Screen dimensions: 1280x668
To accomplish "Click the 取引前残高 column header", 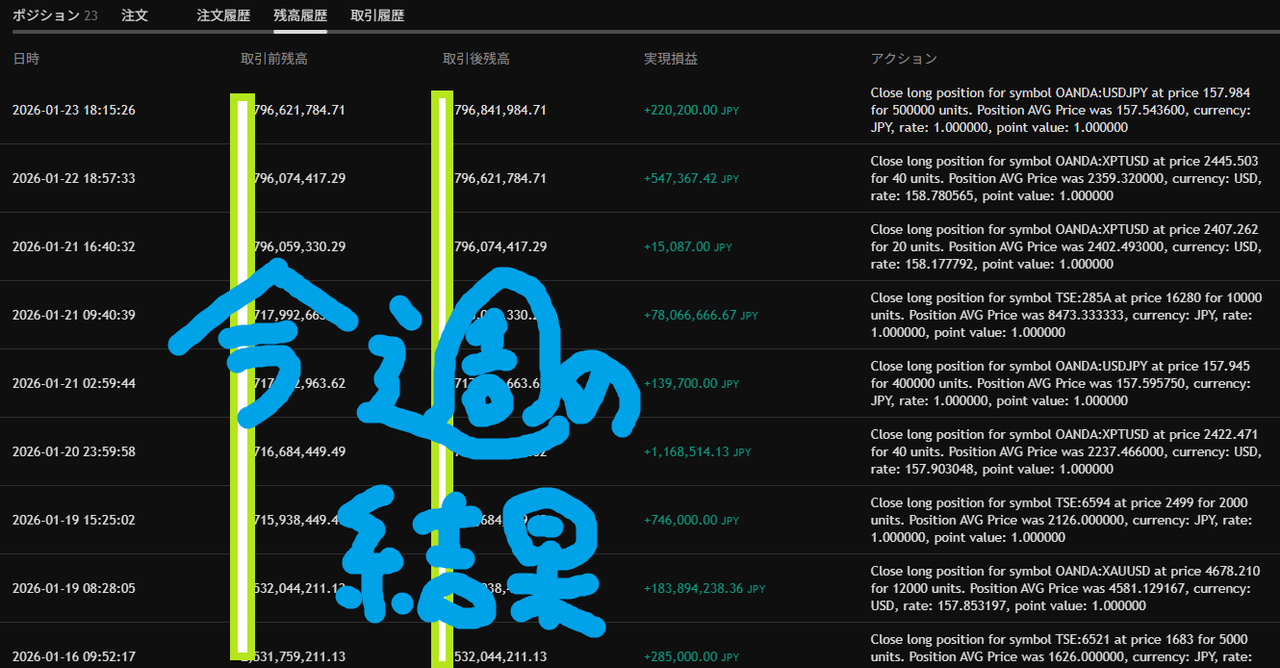I will click(274, 59).
